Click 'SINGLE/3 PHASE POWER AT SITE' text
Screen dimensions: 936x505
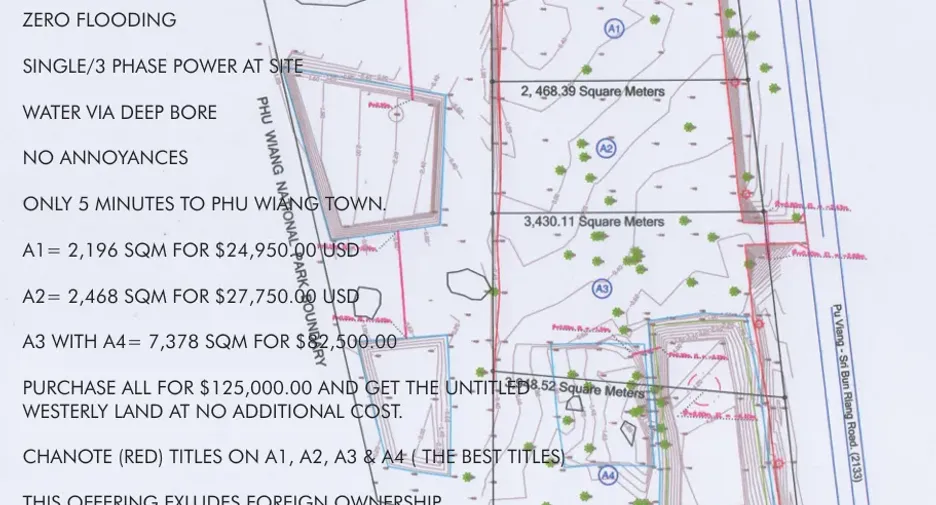[x=163, y=66]
